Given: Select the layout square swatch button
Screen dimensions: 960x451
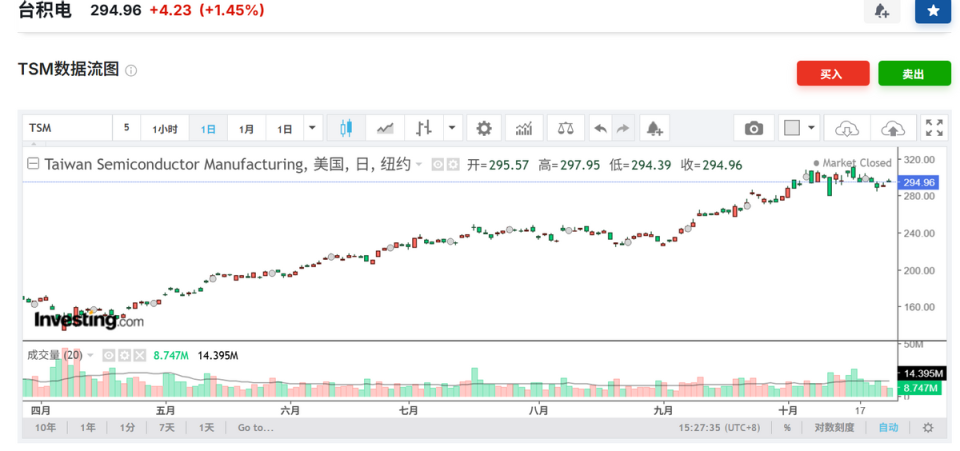Looking at the screenshot, I should click(792, 129).
